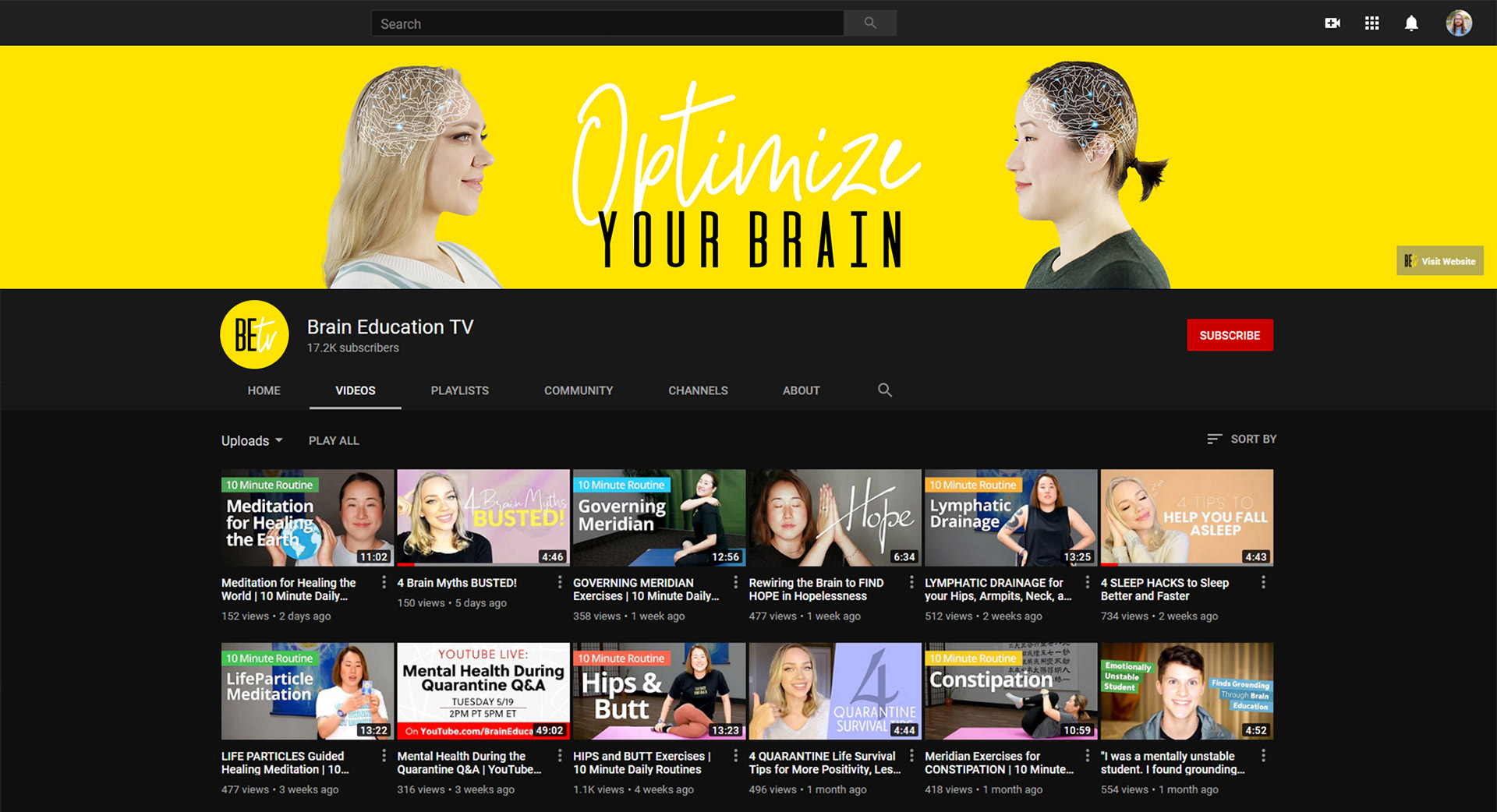Open options menu for LYMPHATIC DRAINAGE video

[x=1088, y=582]
